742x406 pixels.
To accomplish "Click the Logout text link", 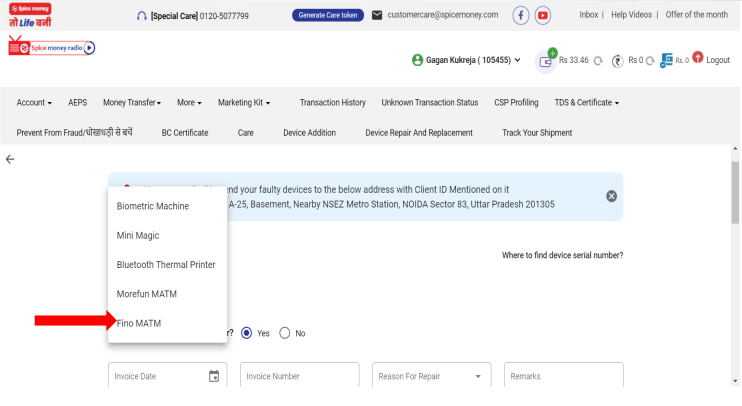I will pos(718,60).
